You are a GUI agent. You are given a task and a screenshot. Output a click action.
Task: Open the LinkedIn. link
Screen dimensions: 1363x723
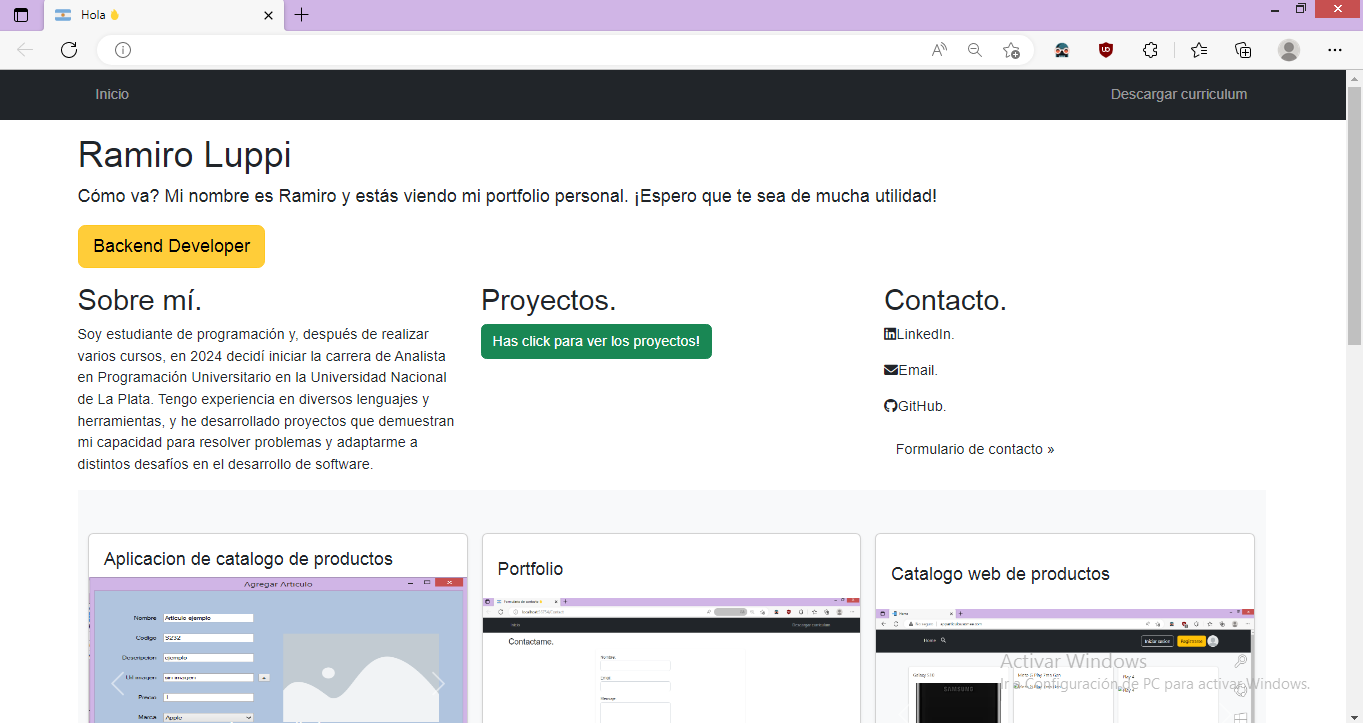tap(926, 334)
